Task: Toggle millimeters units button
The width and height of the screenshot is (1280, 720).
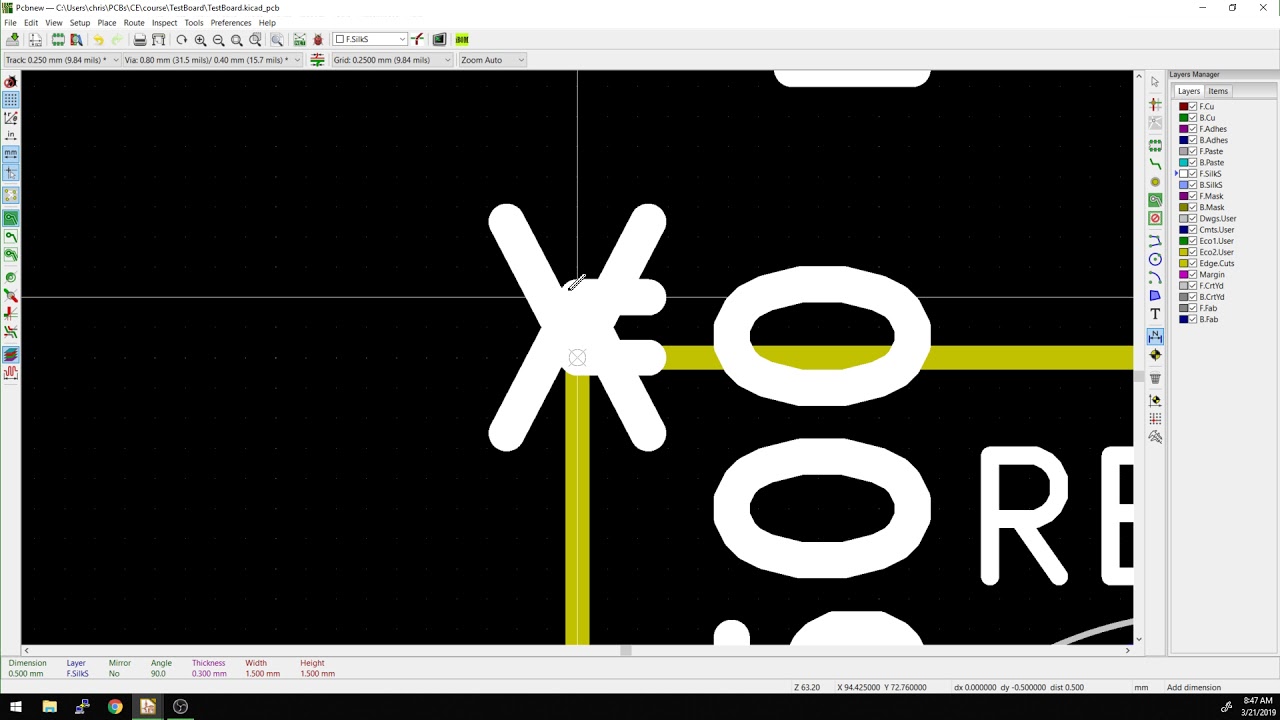Action: [11, 154]
